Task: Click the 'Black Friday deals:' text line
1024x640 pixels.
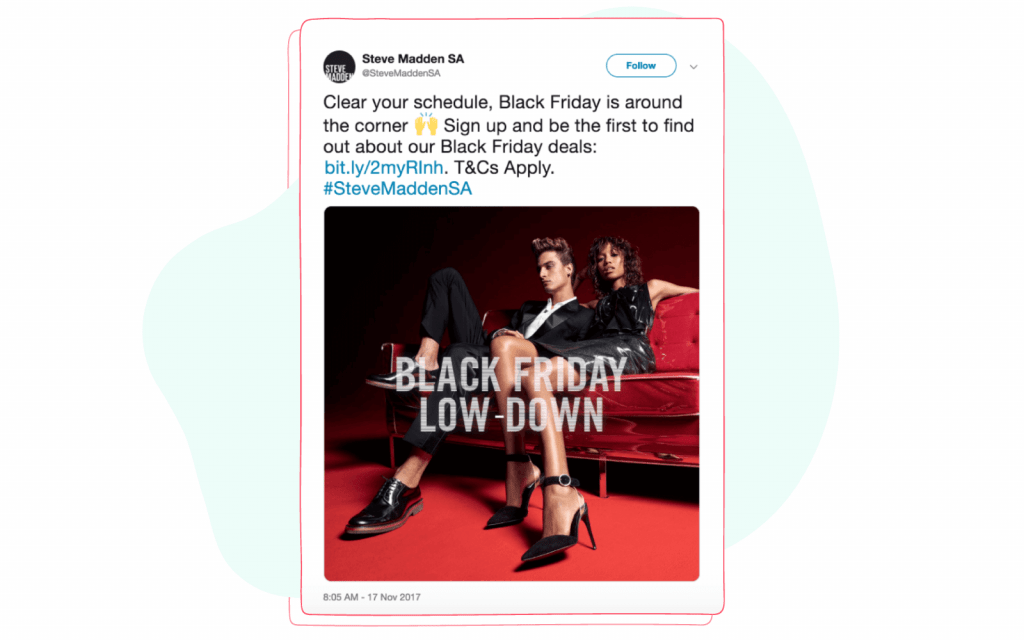Action: tap(519, 147)
